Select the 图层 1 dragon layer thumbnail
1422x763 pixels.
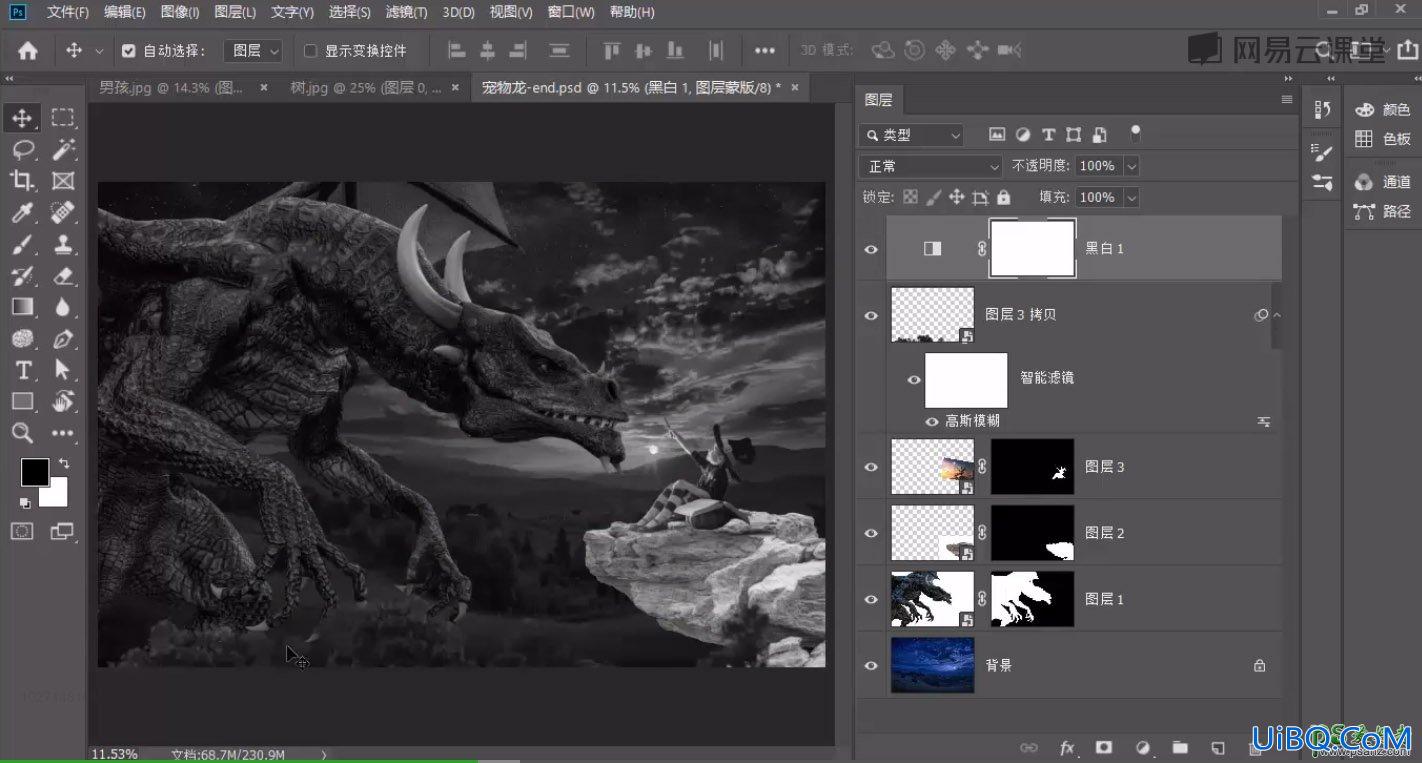click(x=932, y=599)
